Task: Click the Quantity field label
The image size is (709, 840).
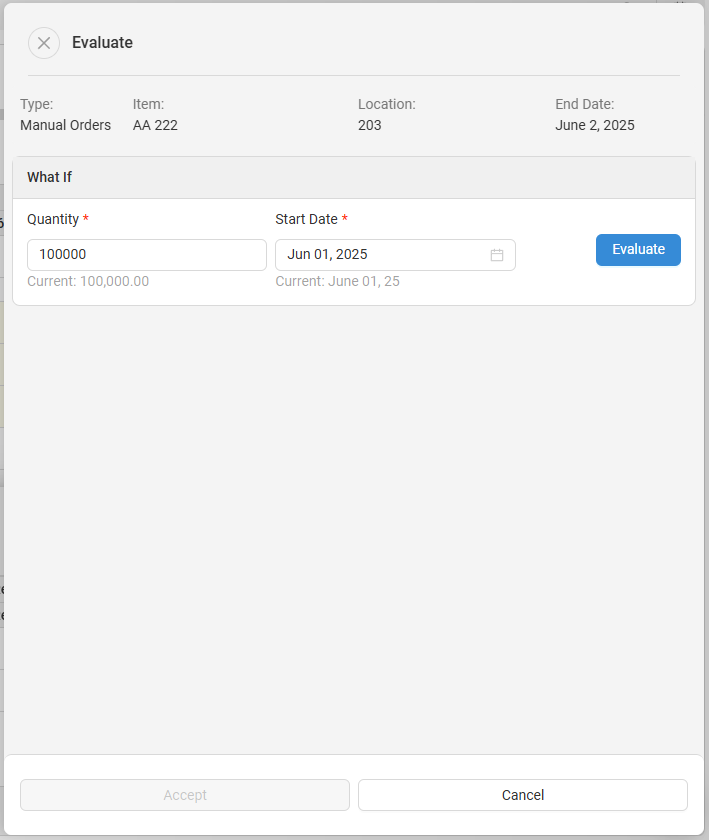Action: tap(53, 219)
